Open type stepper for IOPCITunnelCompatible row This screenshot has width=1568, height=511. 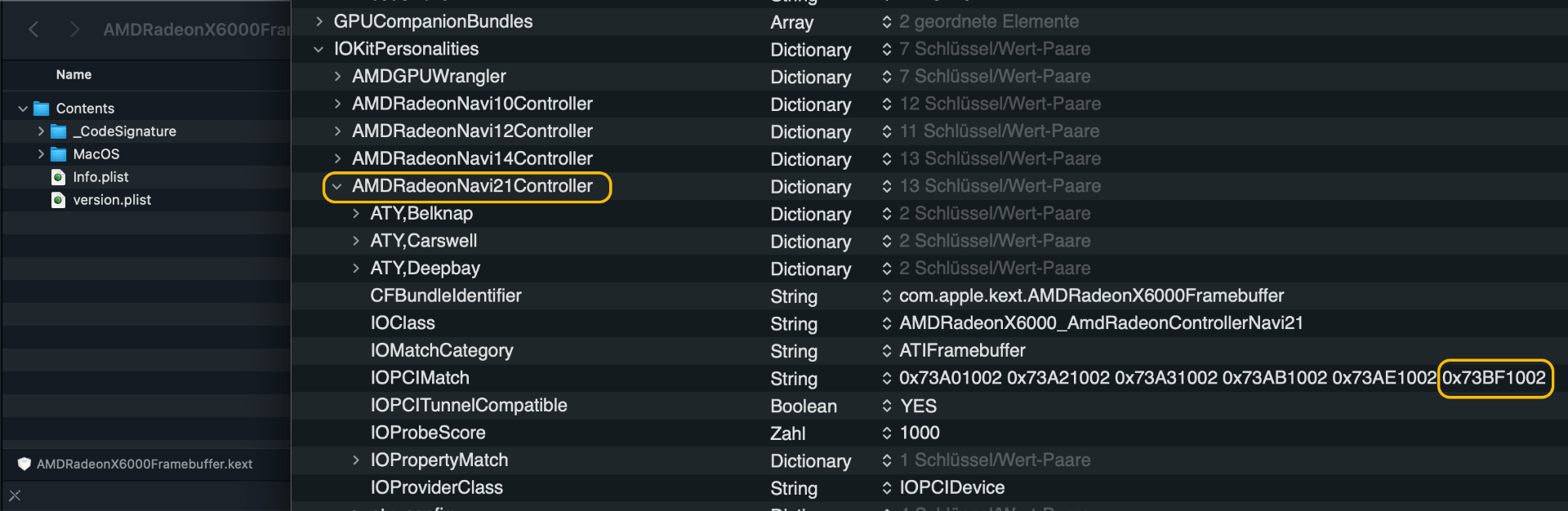click(886, 406)
